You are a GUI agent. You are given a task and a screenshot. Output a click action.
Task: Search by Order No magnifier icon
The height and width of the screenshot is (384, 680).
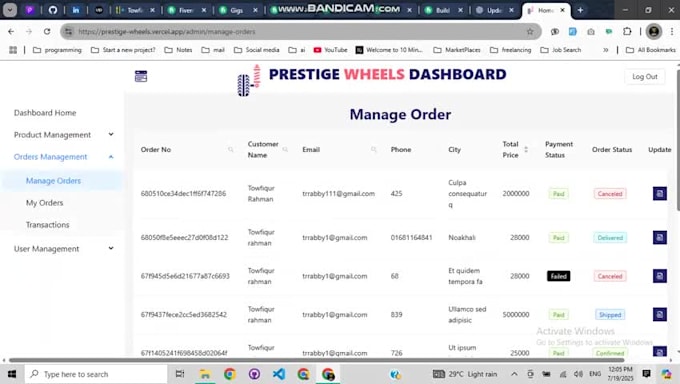pyautogui.click(x=231, y=150)
